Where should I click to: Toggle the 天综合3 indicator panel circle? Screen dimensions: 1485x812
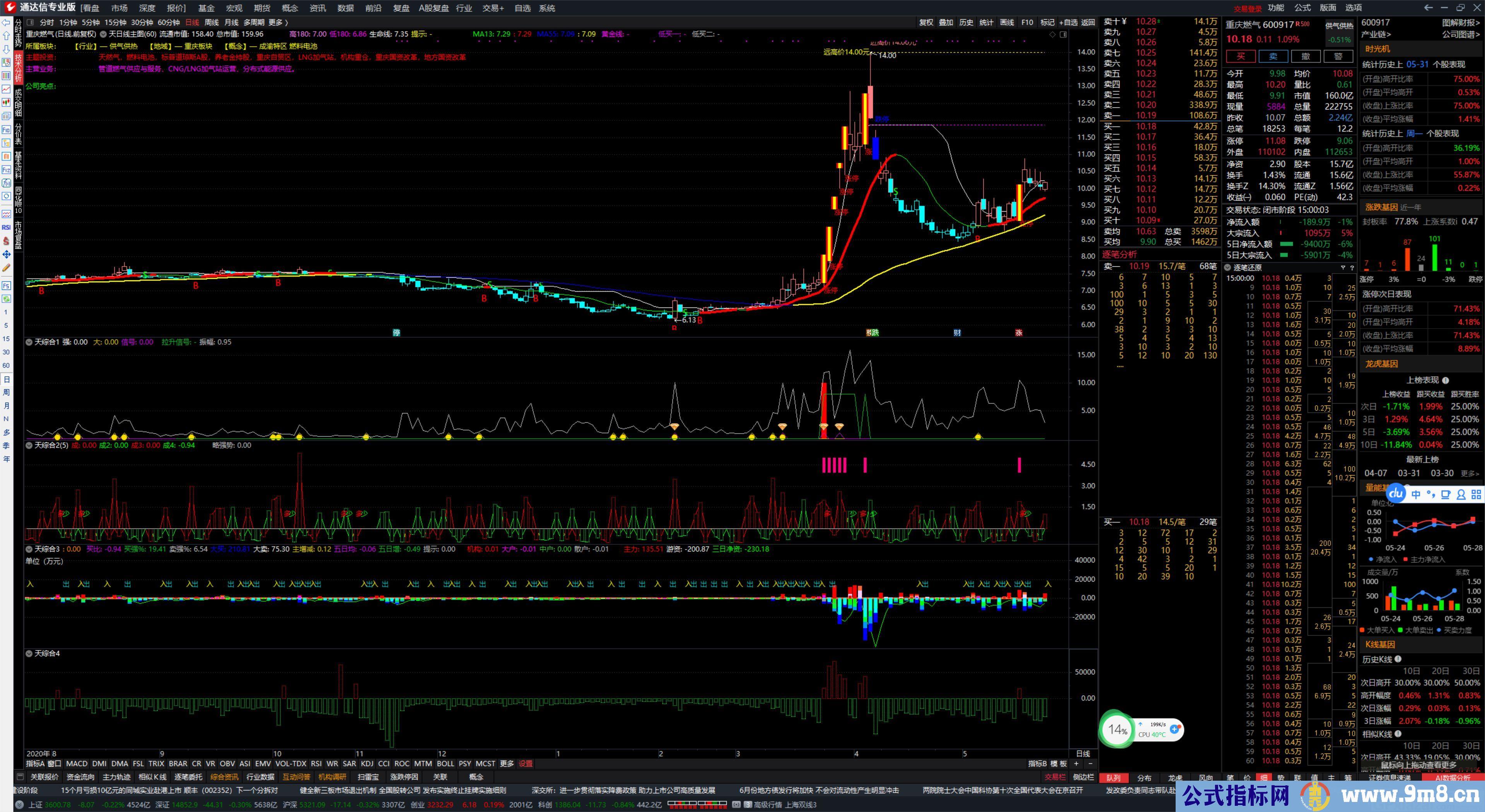coord(29,549)
